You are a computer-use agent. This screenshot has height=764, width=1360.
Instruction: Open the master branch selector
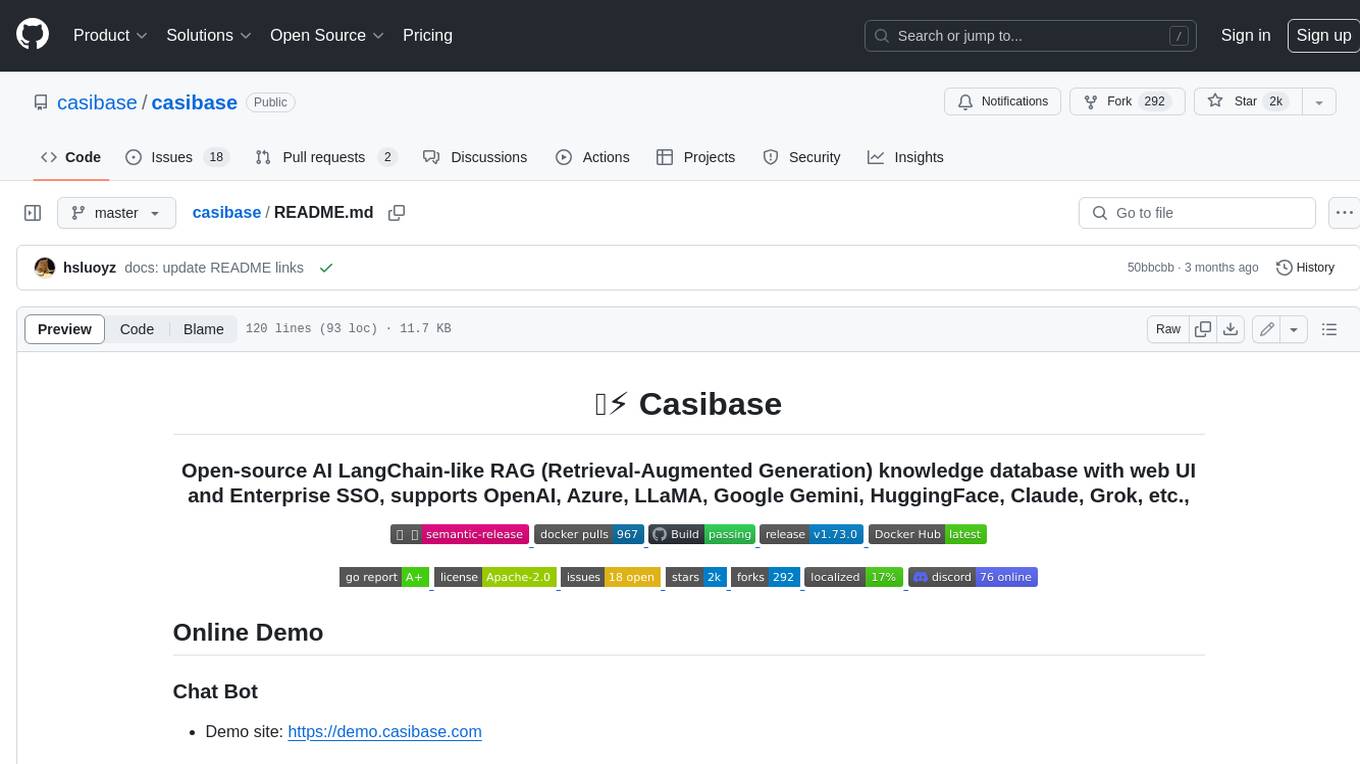(x=116, y=213)
